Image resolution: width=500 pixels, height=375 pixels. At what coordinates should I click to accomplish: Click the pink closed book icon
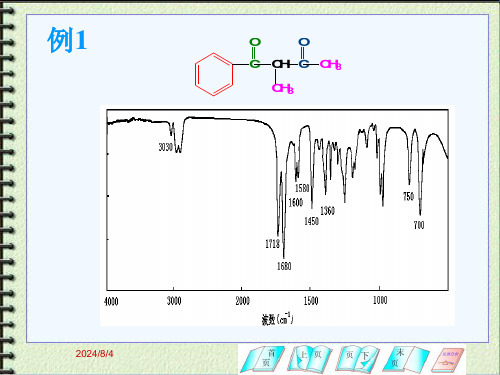pos(448,360)
